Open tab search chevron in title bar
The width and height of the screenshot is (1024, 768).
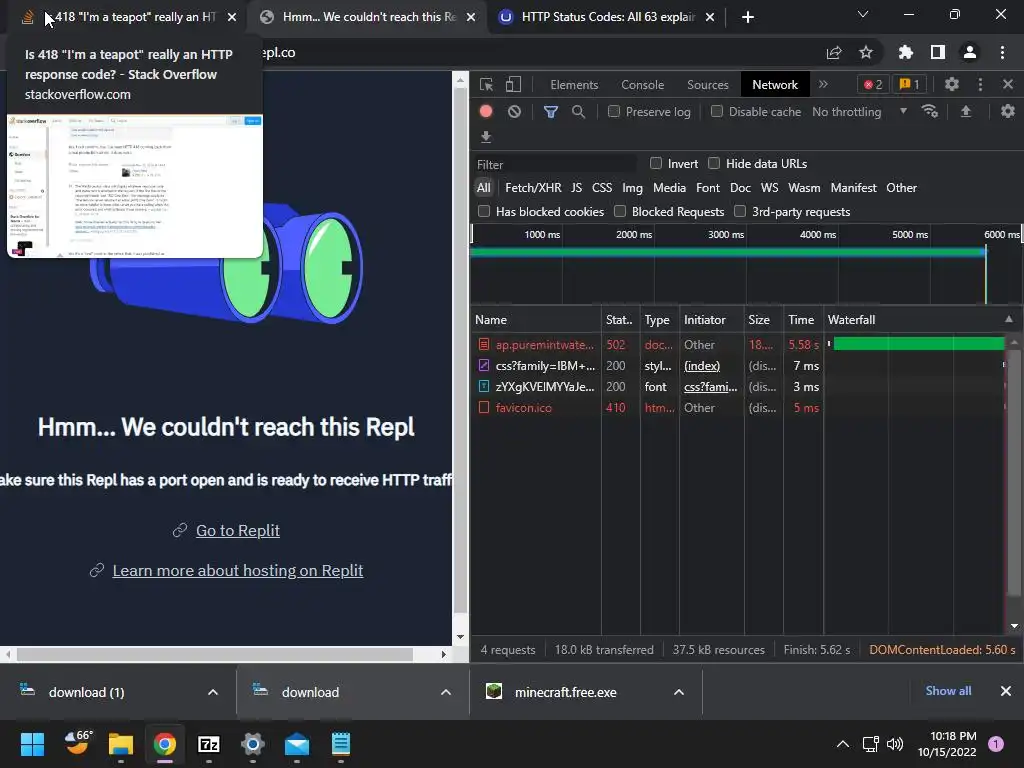coord(863,14)
